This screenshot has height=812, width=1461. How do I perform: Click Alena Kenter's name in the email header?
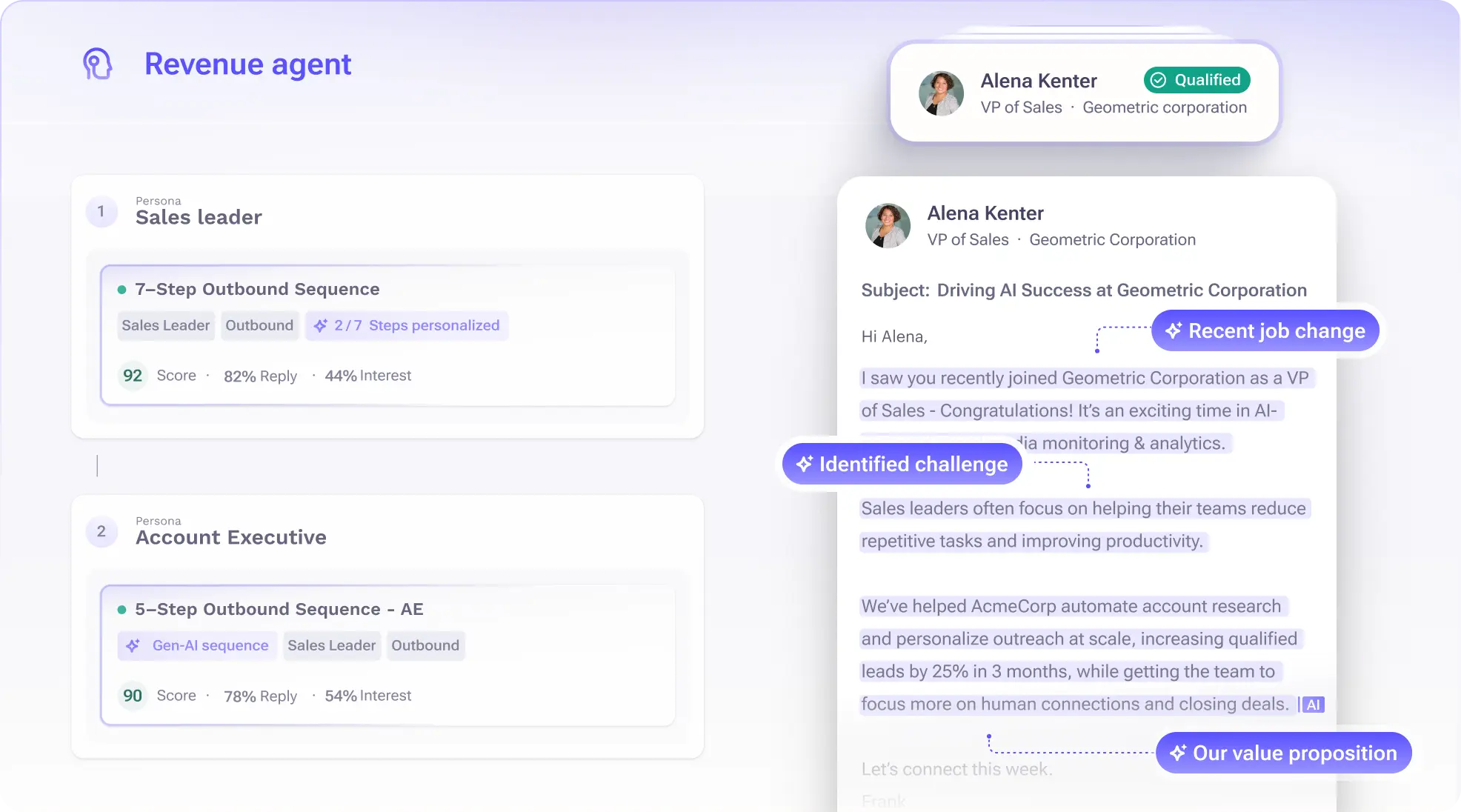point(985,213)
